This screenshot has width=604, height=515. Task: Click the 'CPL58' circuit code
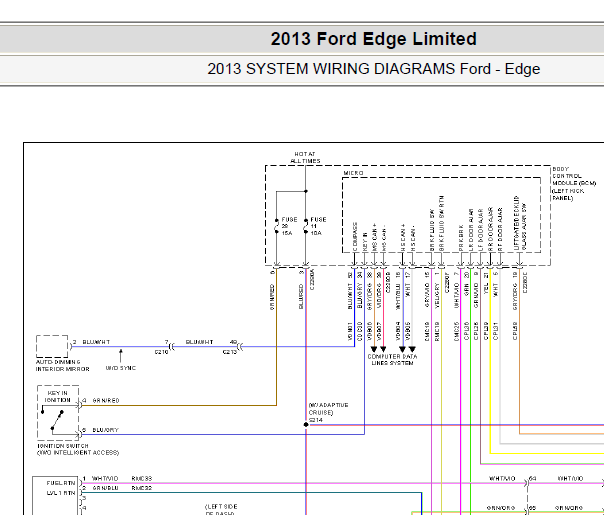click(x=515, y=331)
